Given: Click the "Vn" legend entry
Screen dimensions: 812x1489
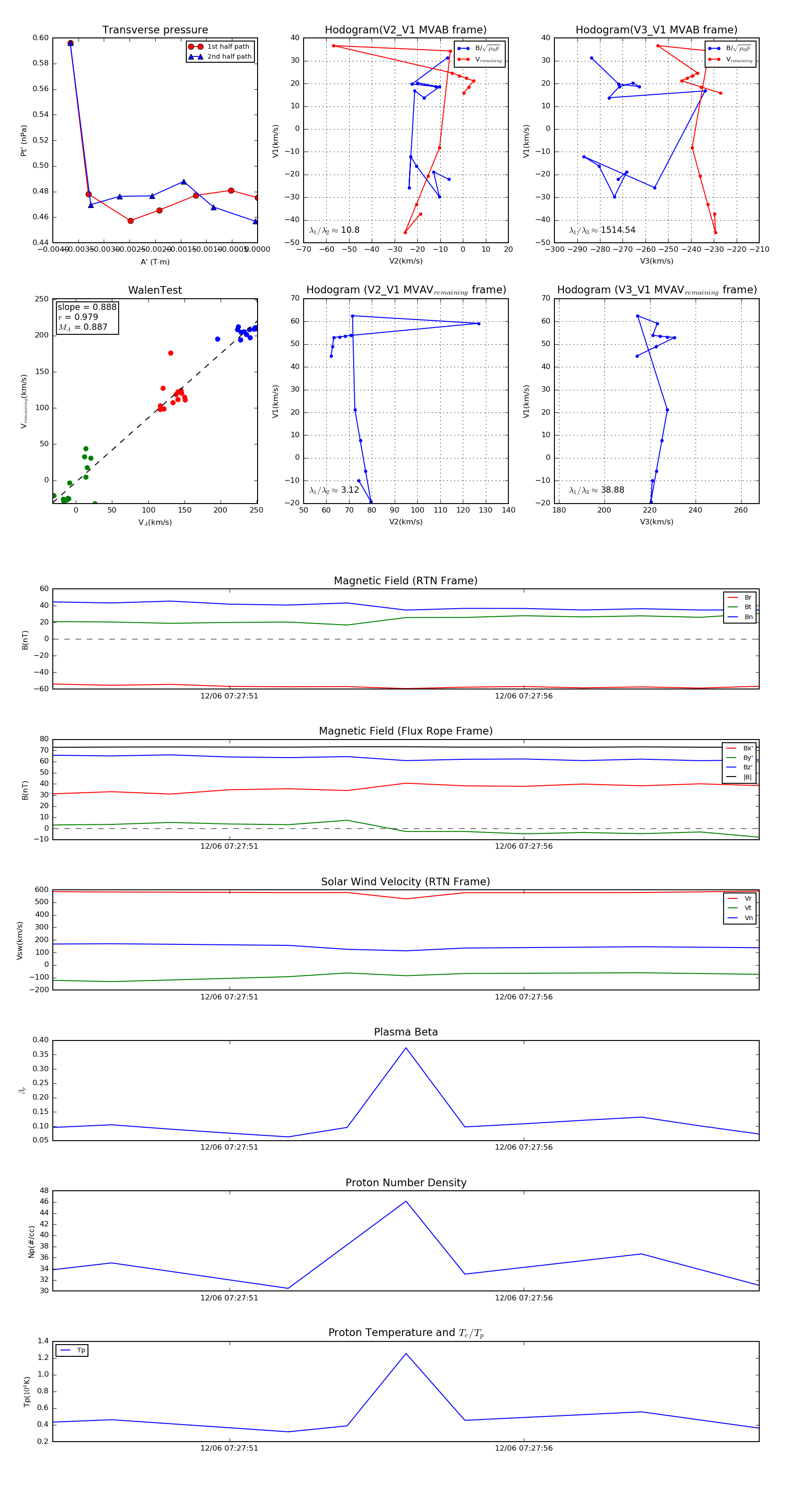Looking at the screenshot, I should click(740, 918).
